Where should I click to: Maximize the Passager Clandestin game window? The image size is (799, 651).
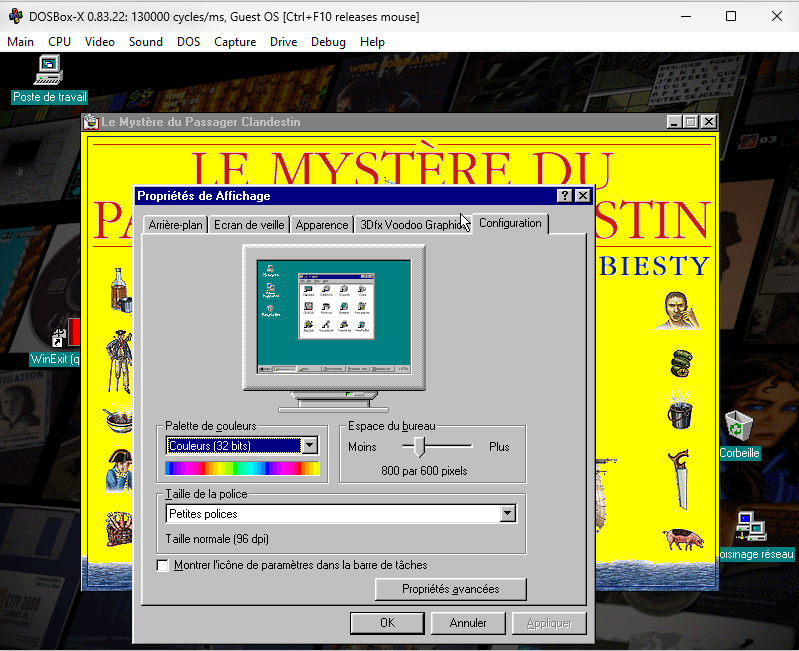coord(691,122)
